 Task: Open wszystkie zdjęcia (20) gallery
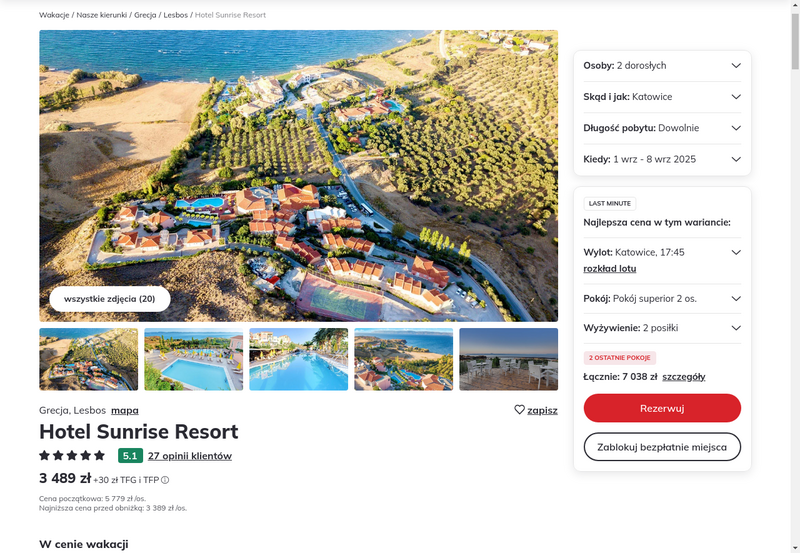point(110,299)
